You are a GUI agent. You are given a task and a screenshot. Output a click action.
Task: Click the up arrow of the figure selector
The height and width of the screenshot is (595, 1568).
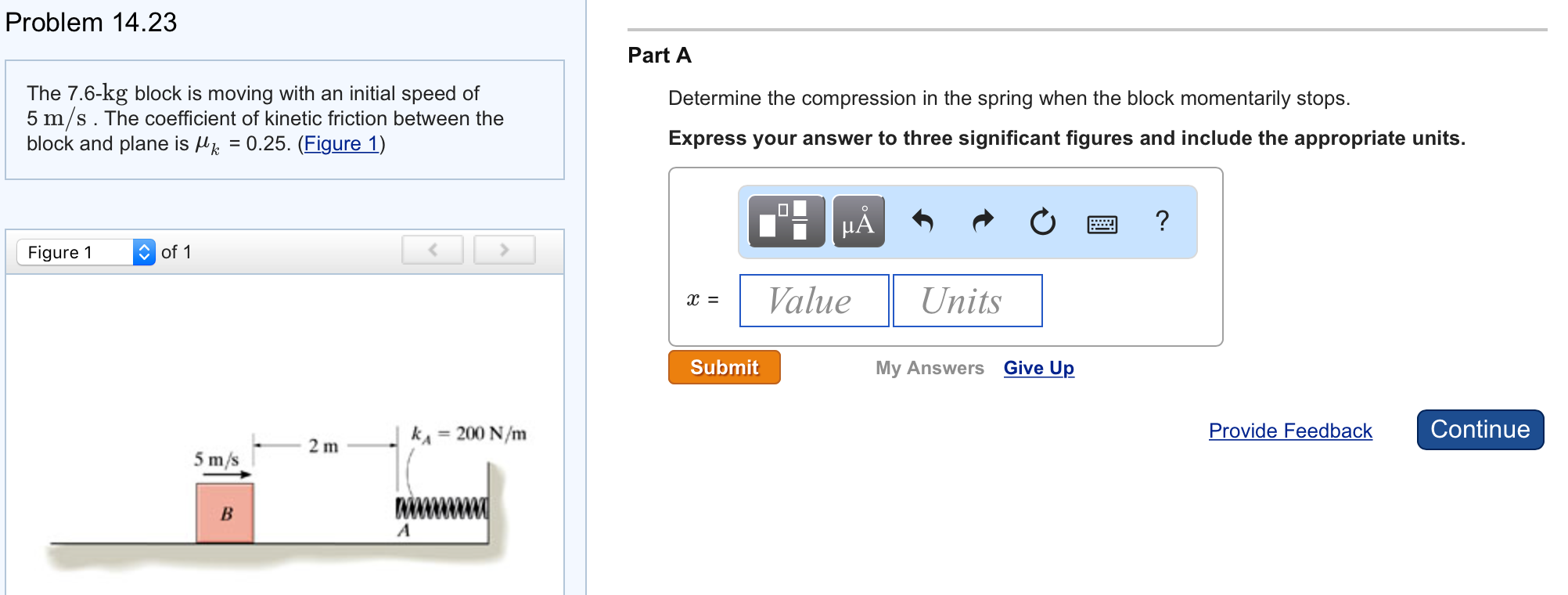[x=145, y=247]
